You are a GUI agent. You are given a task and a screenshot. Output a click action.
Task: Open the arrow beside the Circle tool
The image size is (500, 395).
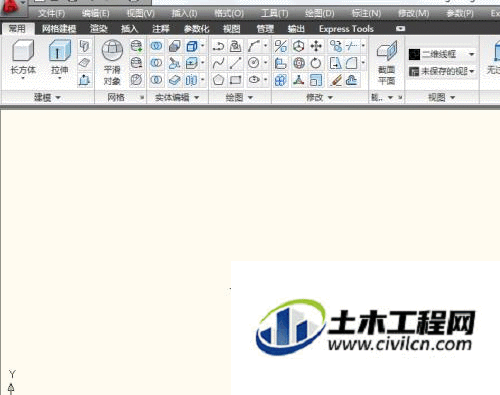(x=265, y=63)
